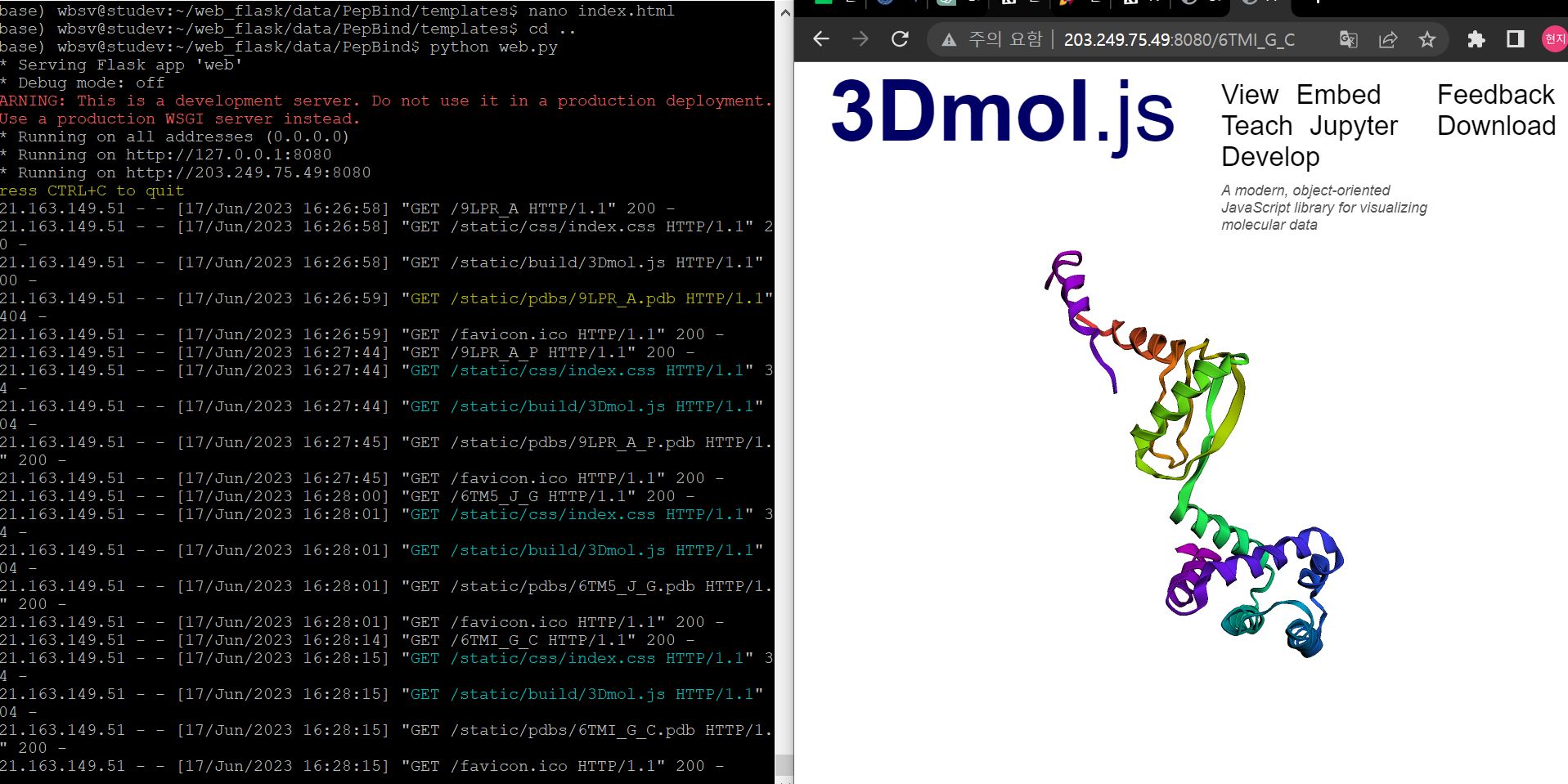Click the 'Debug mode: off' line
This screenshot has width=1568, height=784.
(82, 83)
